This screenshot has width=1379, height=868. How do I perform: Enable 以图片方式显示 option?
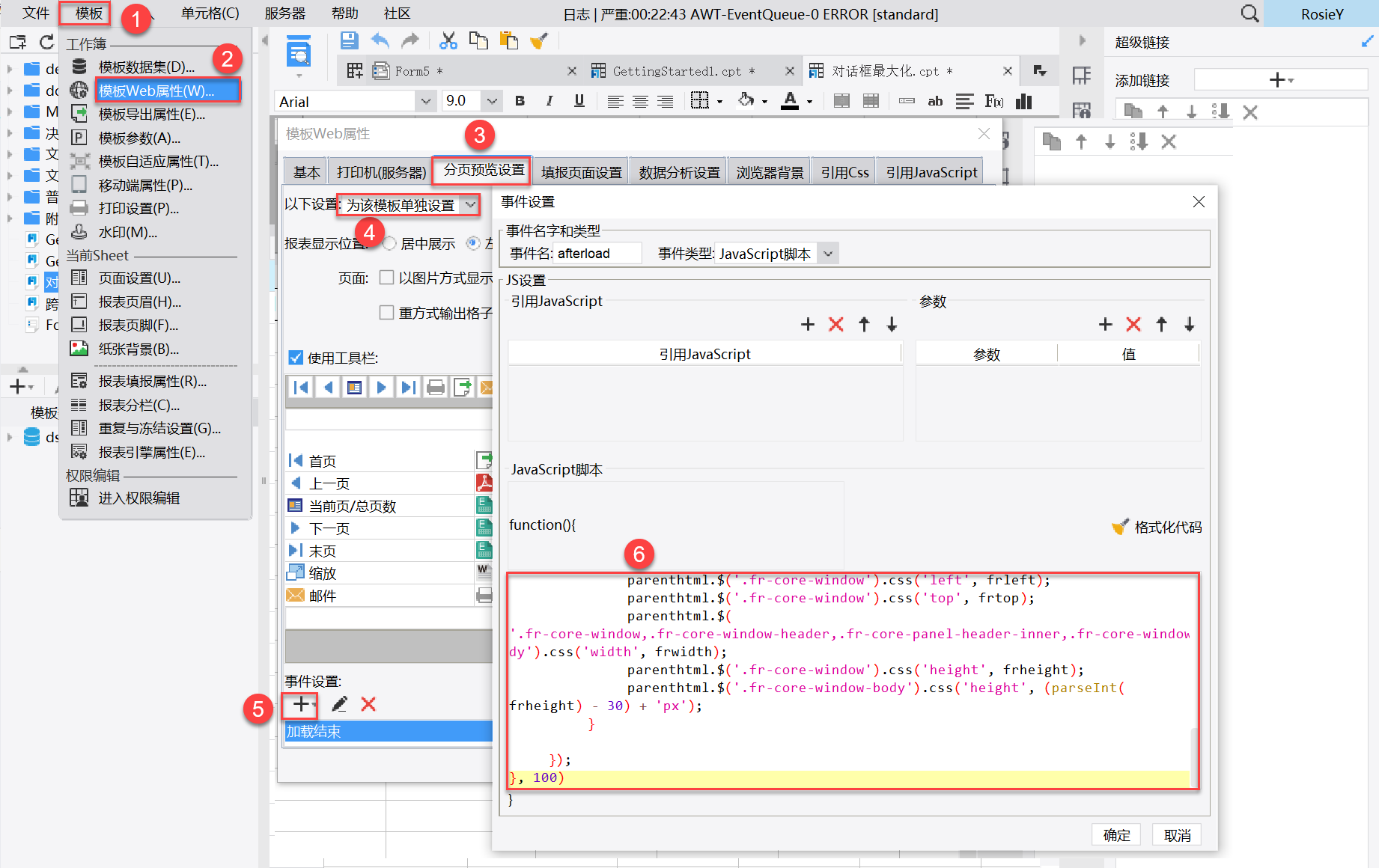pyautogui.click(x=387, y=277)
